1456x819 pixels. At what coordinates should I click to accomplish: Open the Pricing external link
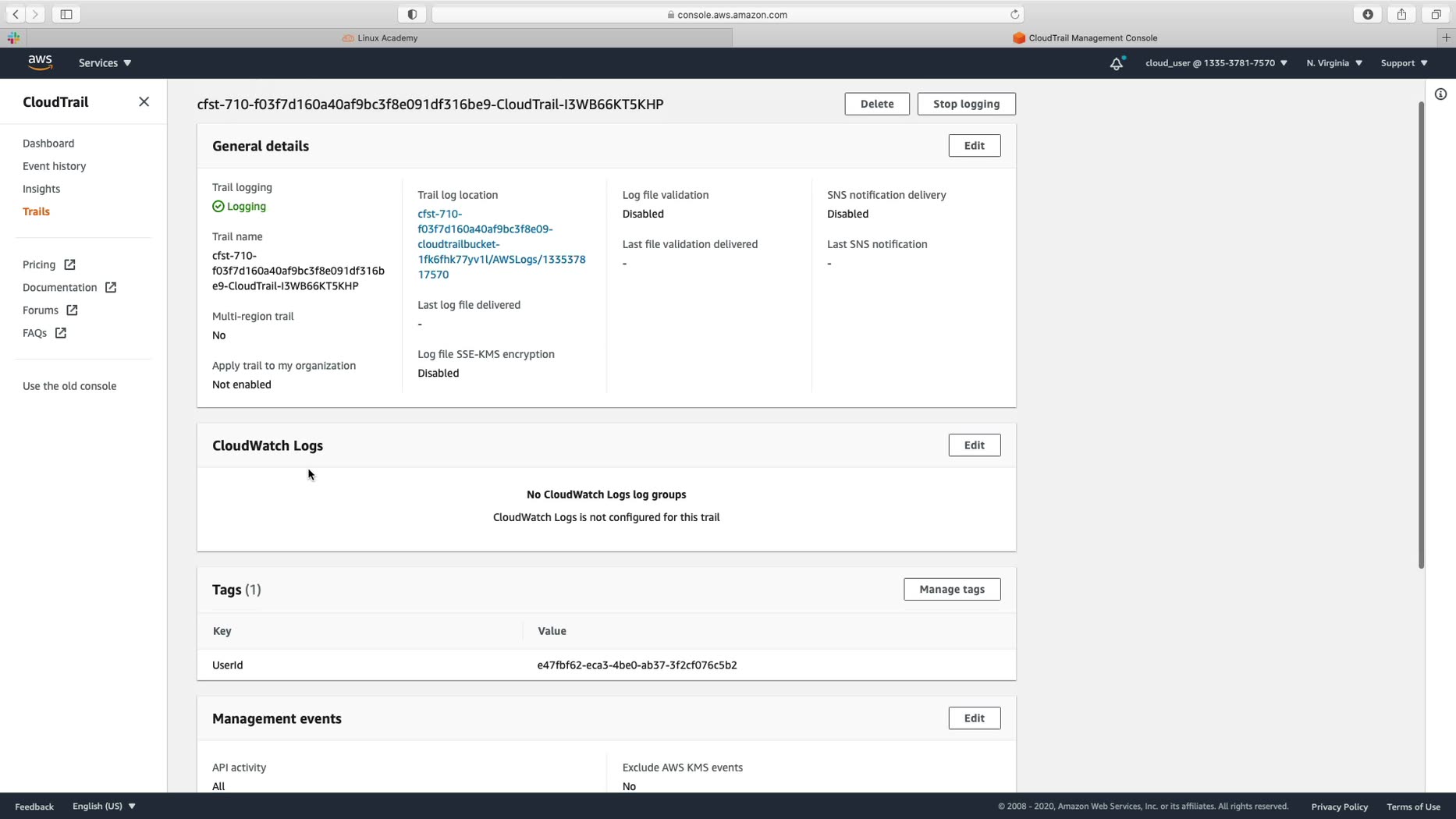48,264
